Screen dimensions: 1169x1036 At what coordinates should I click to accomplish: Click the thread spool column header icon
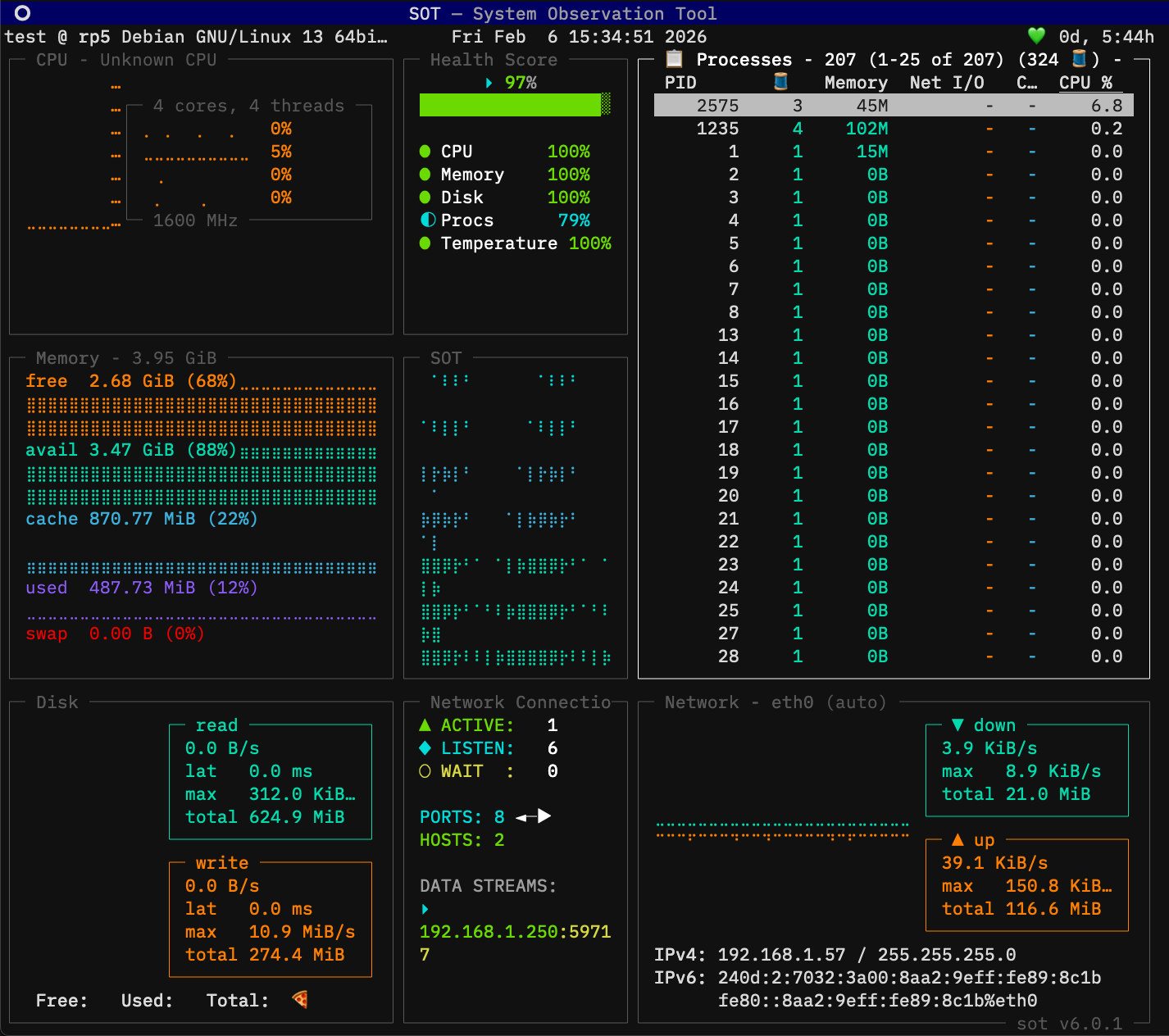pyautogui.click(x=780, y=82)
